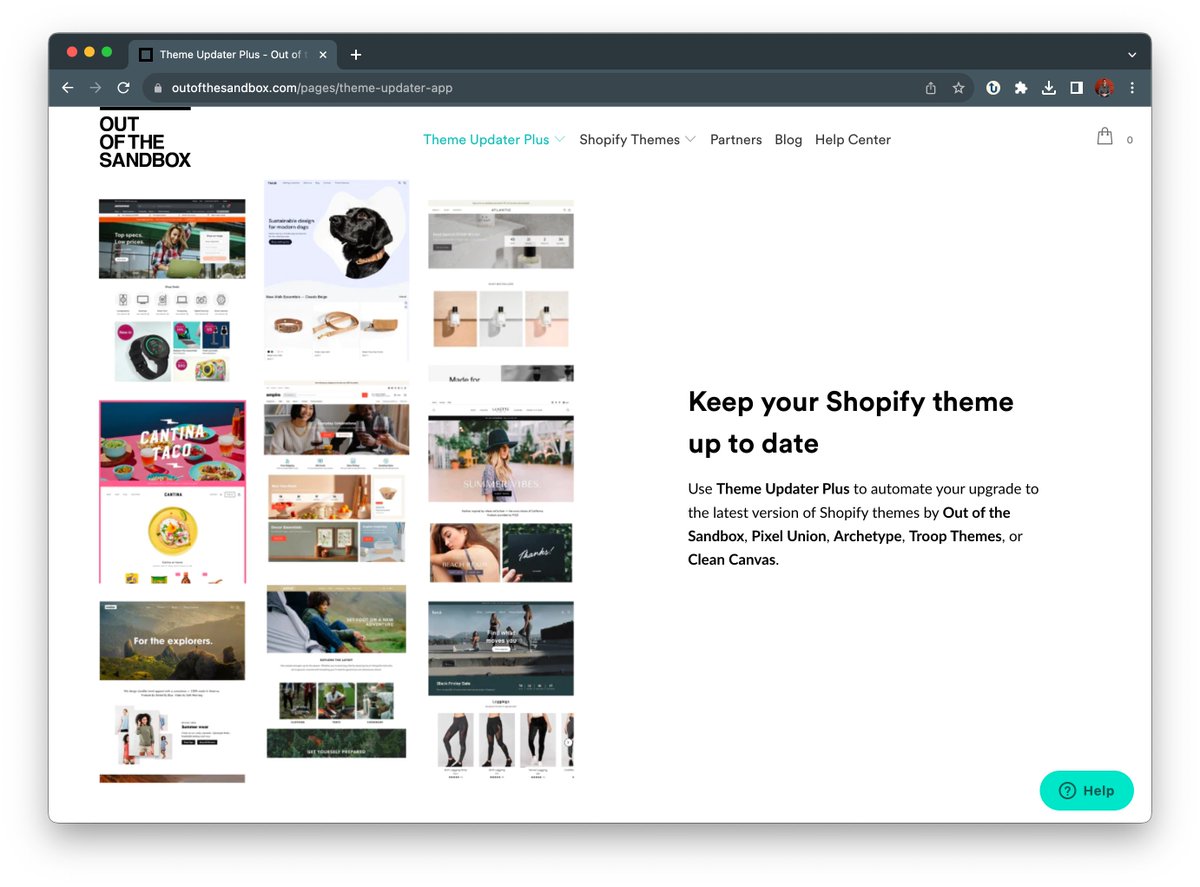Expand the Shopify Themes chevron
Screen dimensions: 1200x887
(690, 139)
